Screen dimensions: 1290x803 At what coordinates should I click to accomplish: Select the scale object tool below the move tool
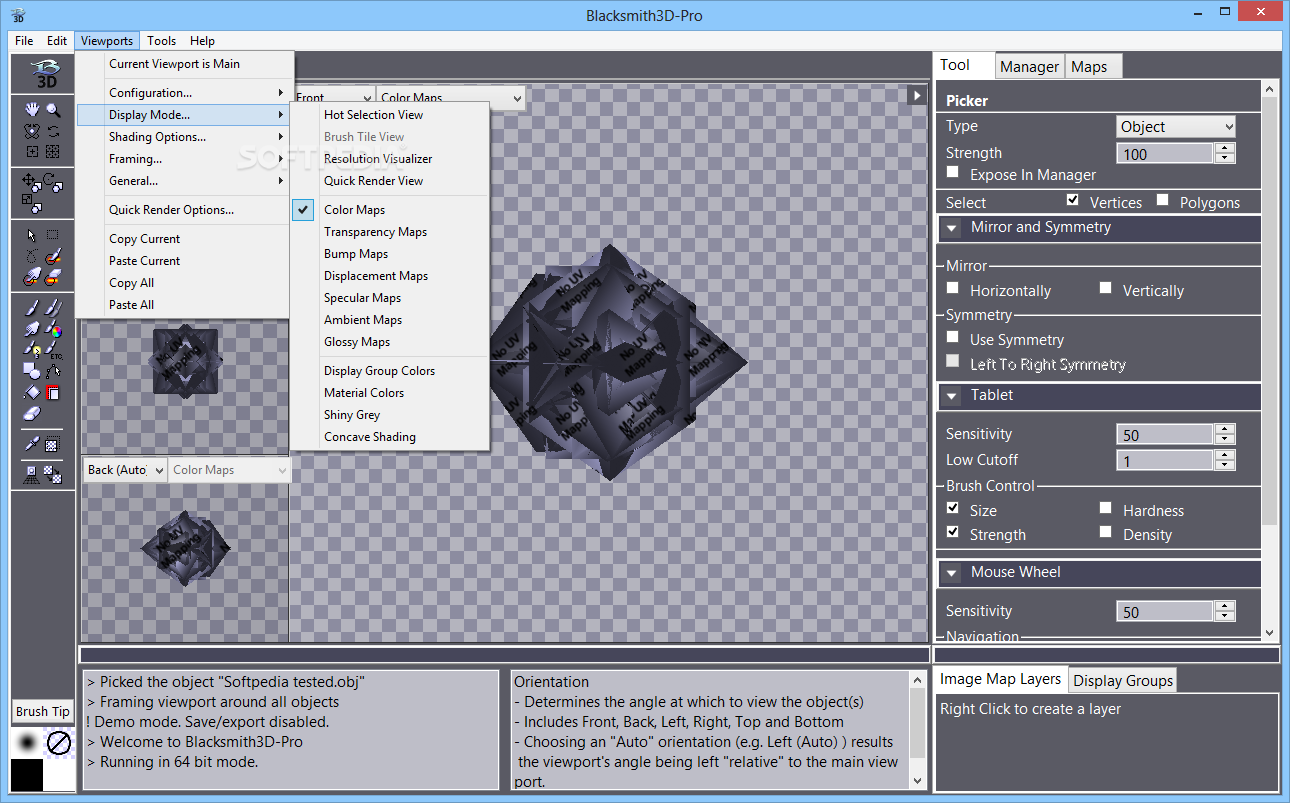click(32, 204)
